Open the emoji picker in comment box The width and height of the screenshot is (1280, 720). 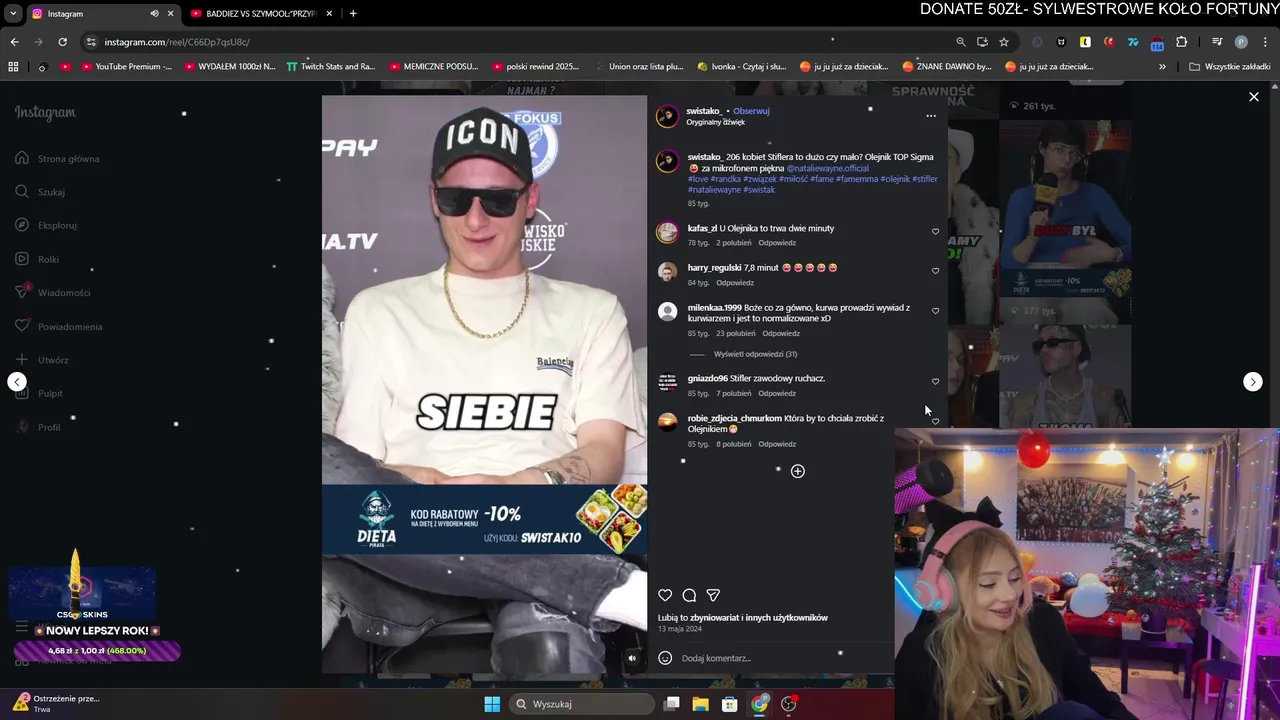click(x=665, y=658)
